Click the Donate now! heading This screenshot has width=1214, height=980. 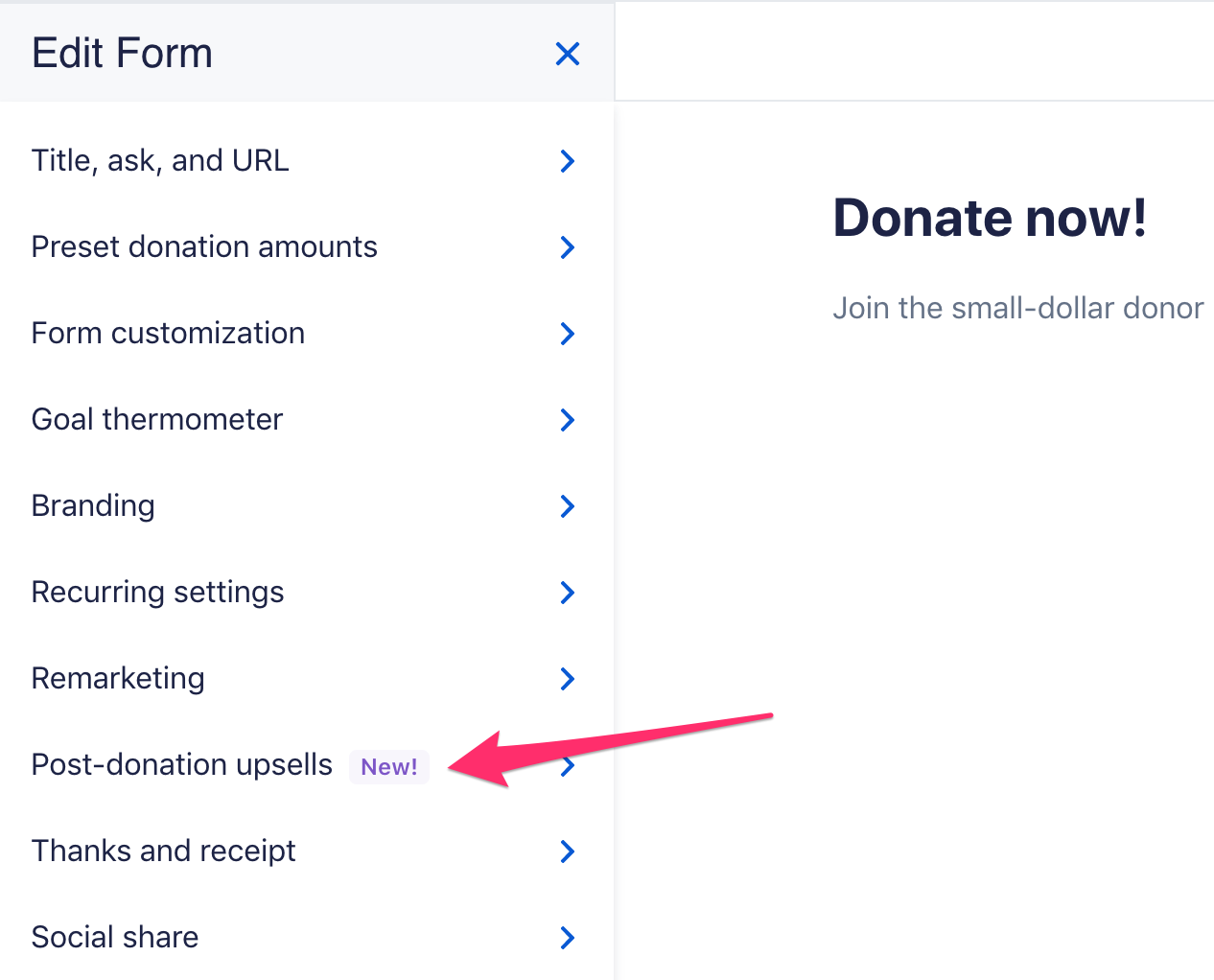(990, 218)
